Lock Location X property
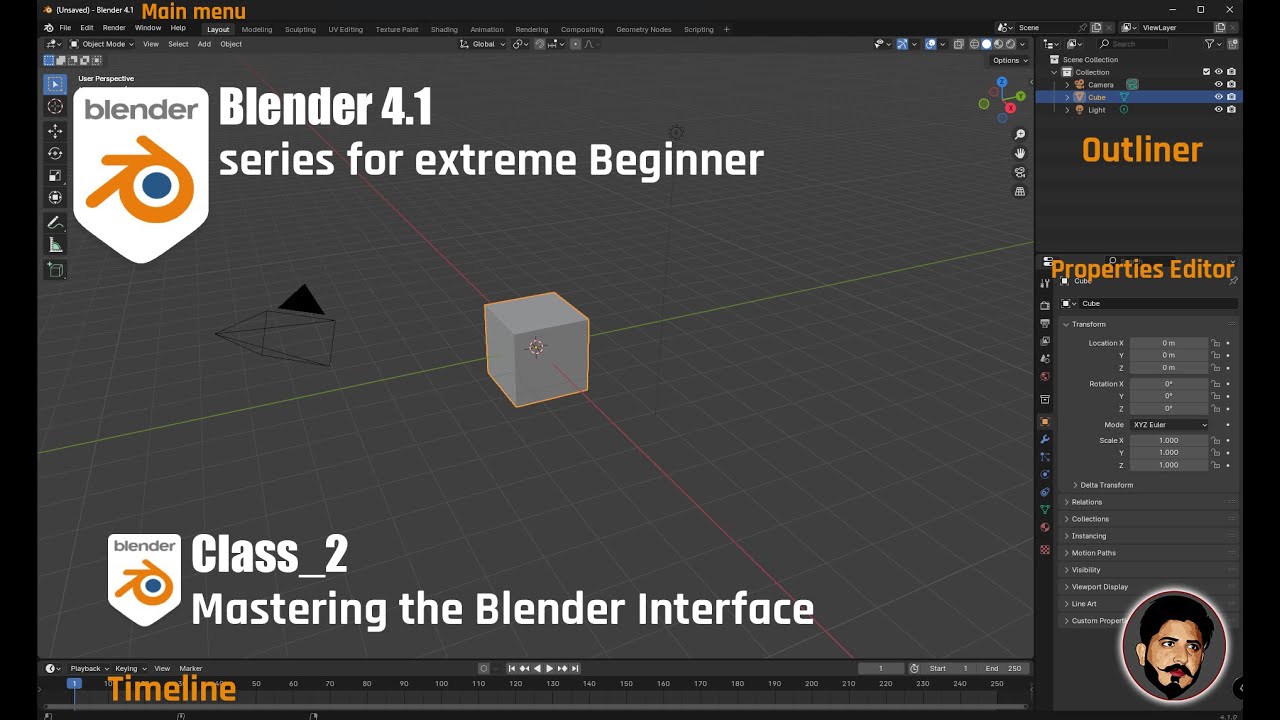Image resolution: width=1280 pixels, height=720 pixels. click(x=1216, y=343)
